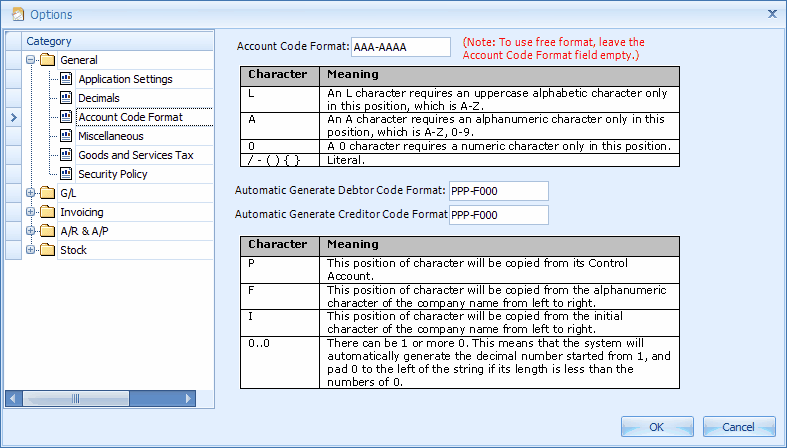Select the Stock category label
The width and height of the screenshot is (787, 448).
(73, 250)
